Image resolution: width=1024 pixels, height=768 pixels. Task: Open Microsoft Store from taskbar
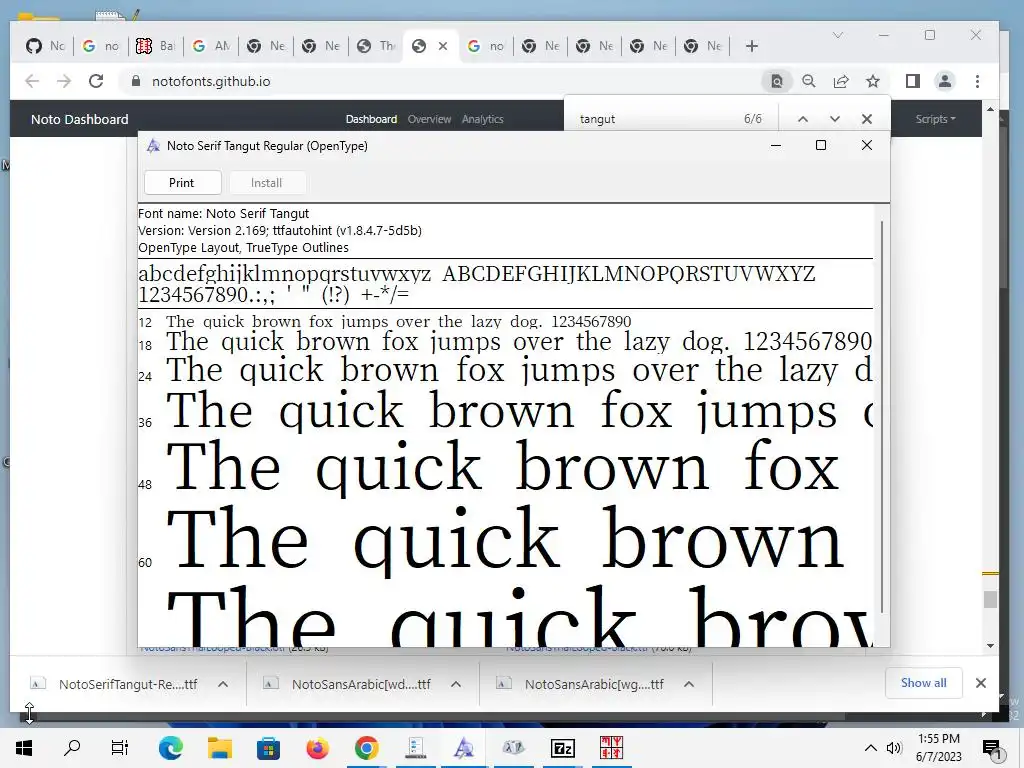point(268,748)
